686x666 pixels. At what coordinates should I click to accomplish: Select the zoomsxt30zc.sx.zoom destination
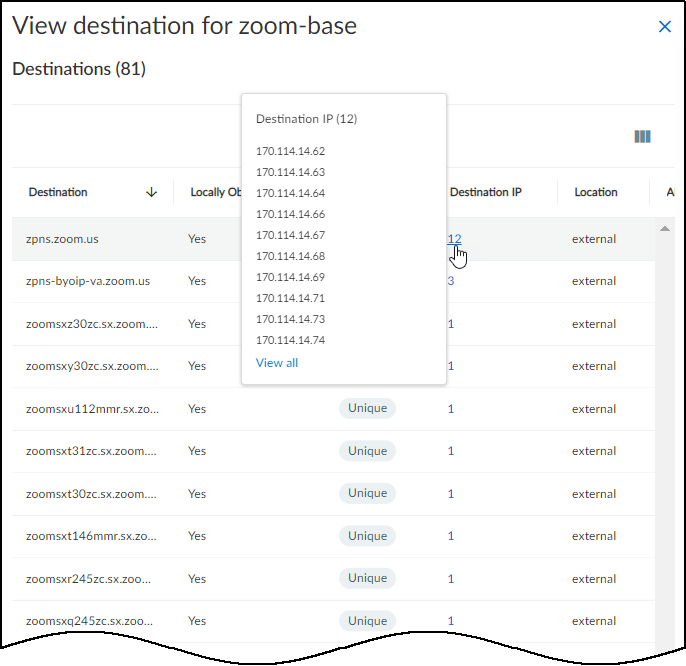pyautogui.click(x=91, y=494)
